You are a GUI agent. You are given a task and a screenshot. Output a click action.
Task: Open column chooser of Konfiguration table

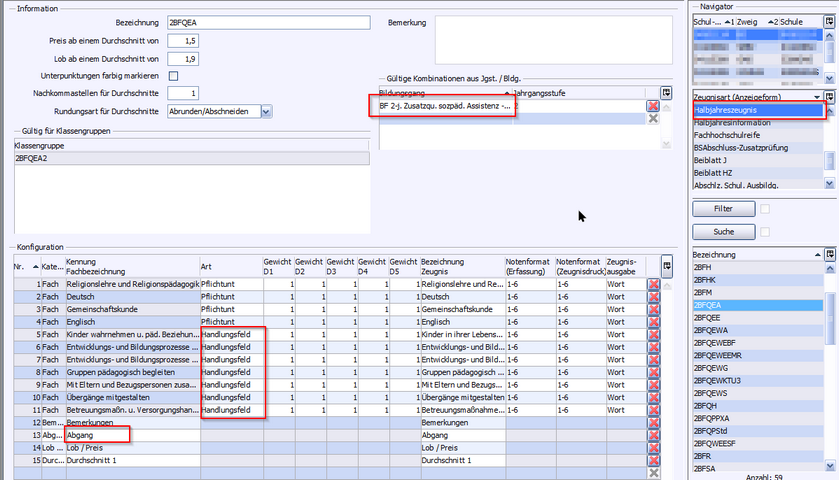click(x=667, y=264)
